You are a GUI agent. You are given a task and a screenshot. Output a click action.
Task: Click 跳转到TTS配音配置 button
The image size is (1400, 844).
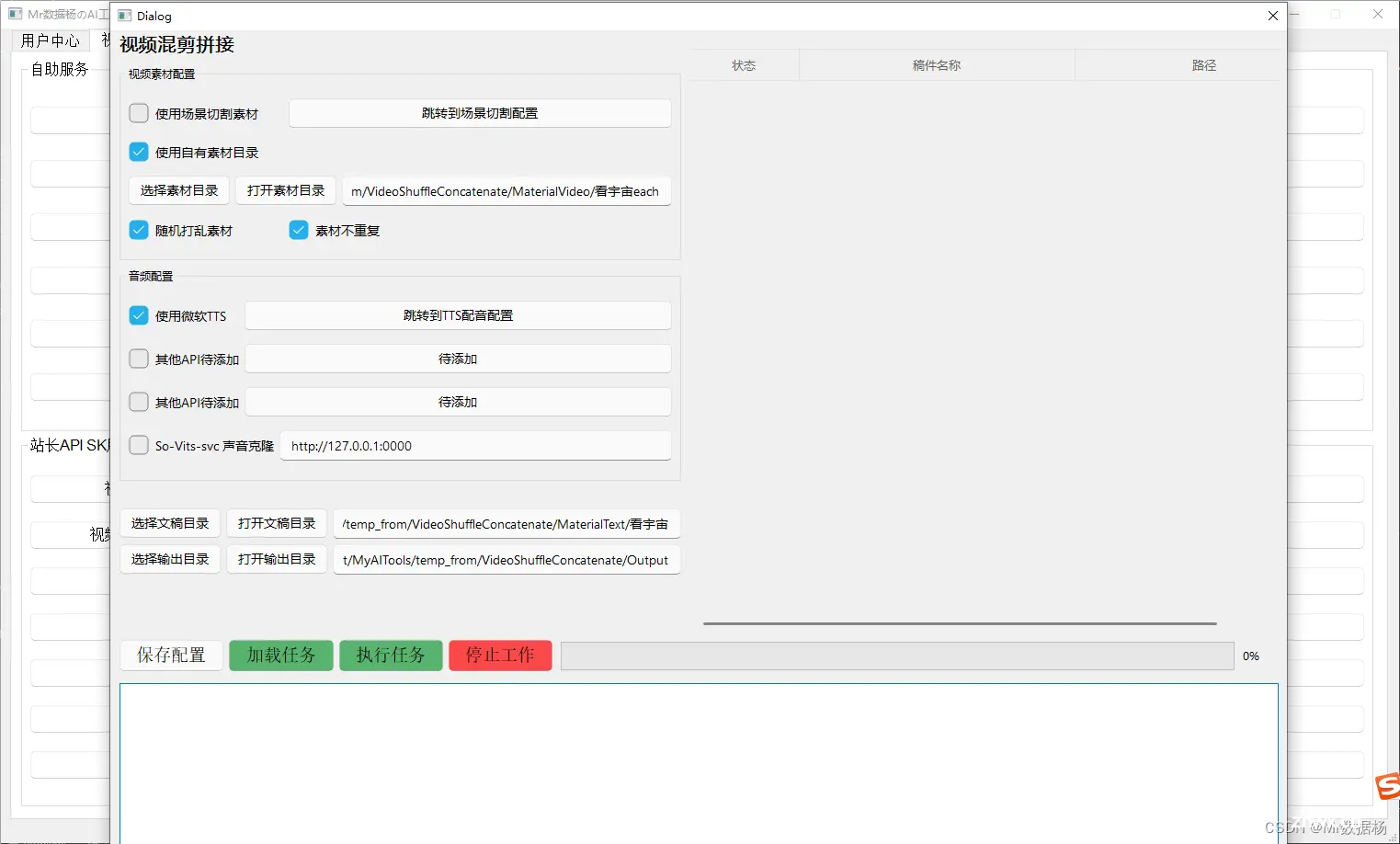(458, 315)
